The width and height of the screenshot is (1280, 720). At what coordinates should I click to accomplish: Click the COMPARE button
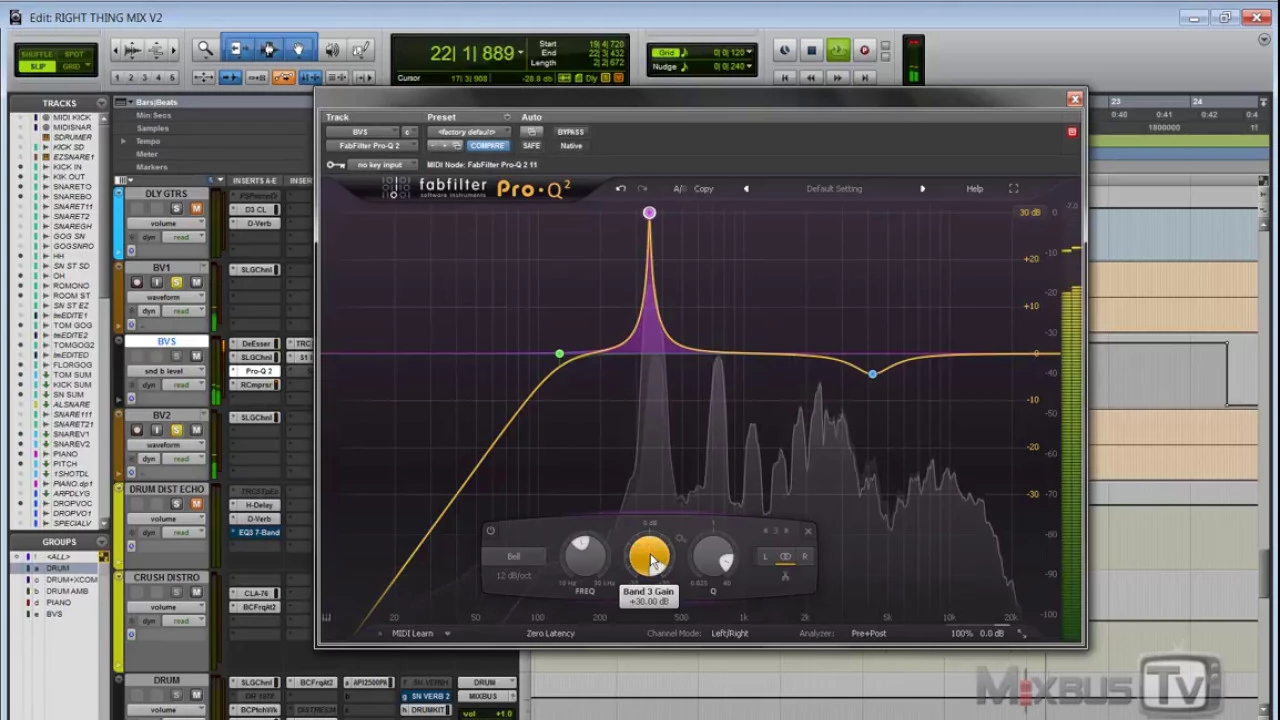coord(487,146)
